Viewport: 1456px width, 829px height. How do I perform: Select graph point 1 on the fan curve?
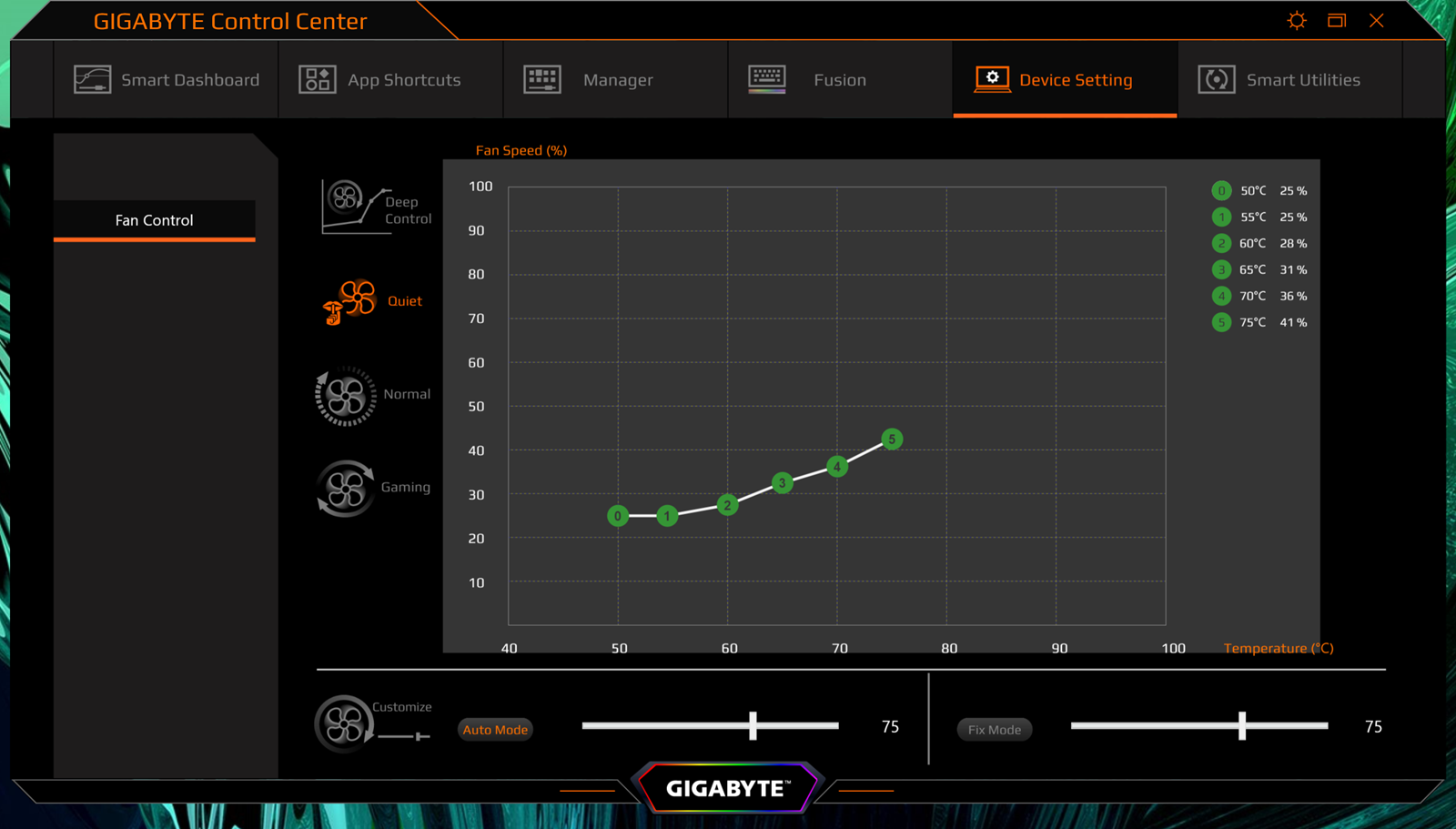click(x=667, y=516)
